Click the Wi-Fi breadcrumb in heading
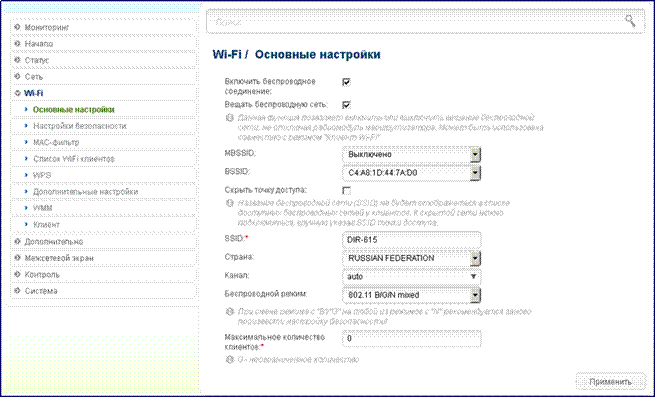The image size is (655, 397). click(x=227, y=55)
